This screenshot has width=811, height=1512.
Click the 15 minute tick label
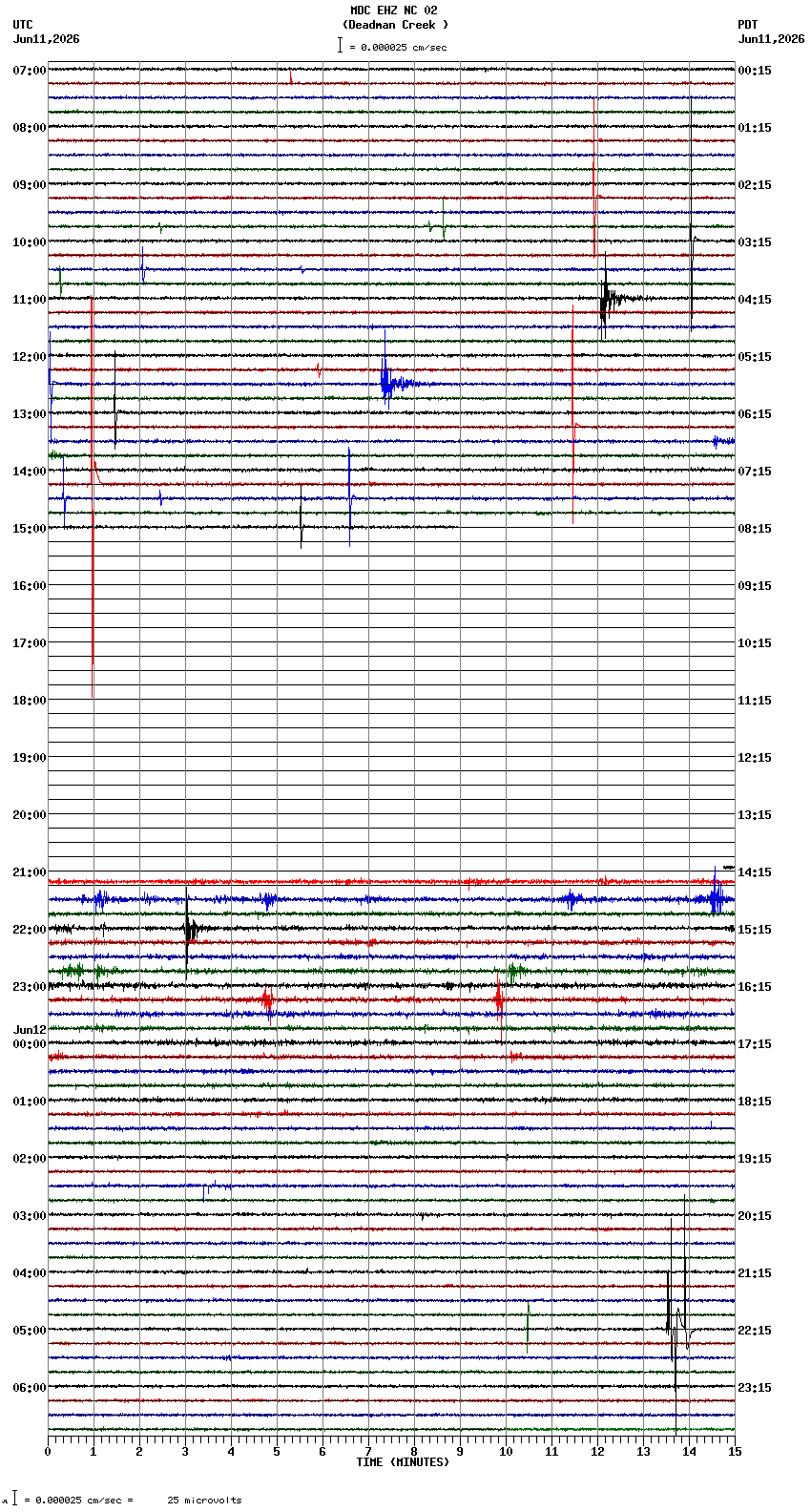(x=735, y=1452)
